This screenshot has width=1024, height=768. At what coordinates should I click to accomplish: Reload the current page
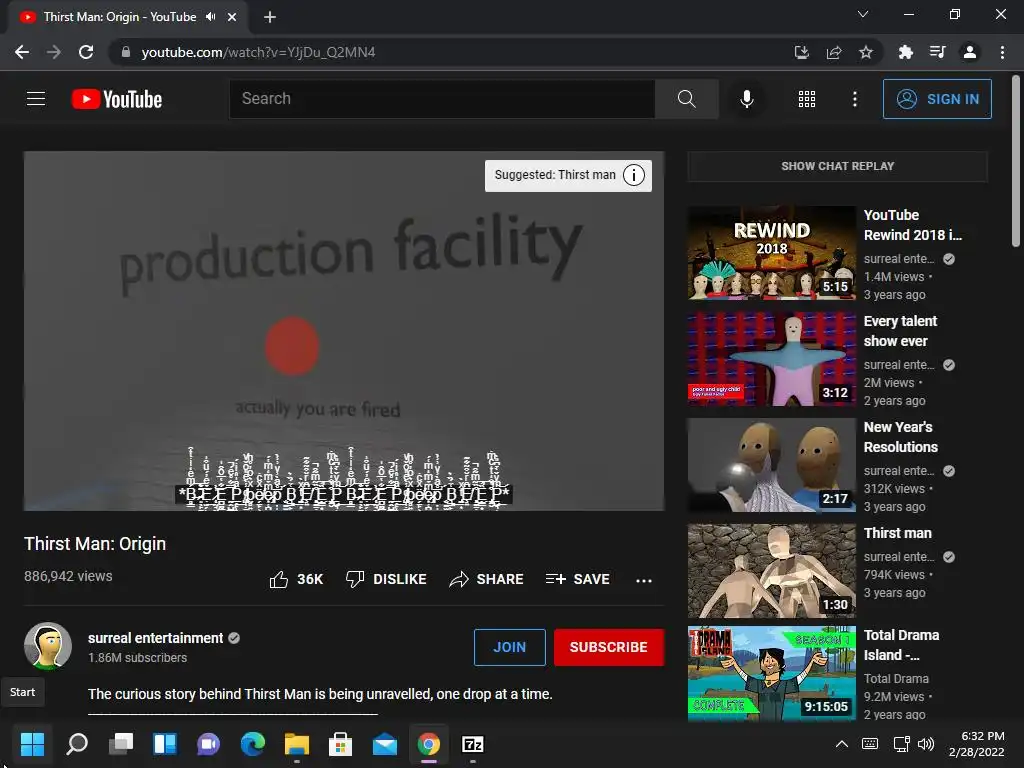coord(86,52)
